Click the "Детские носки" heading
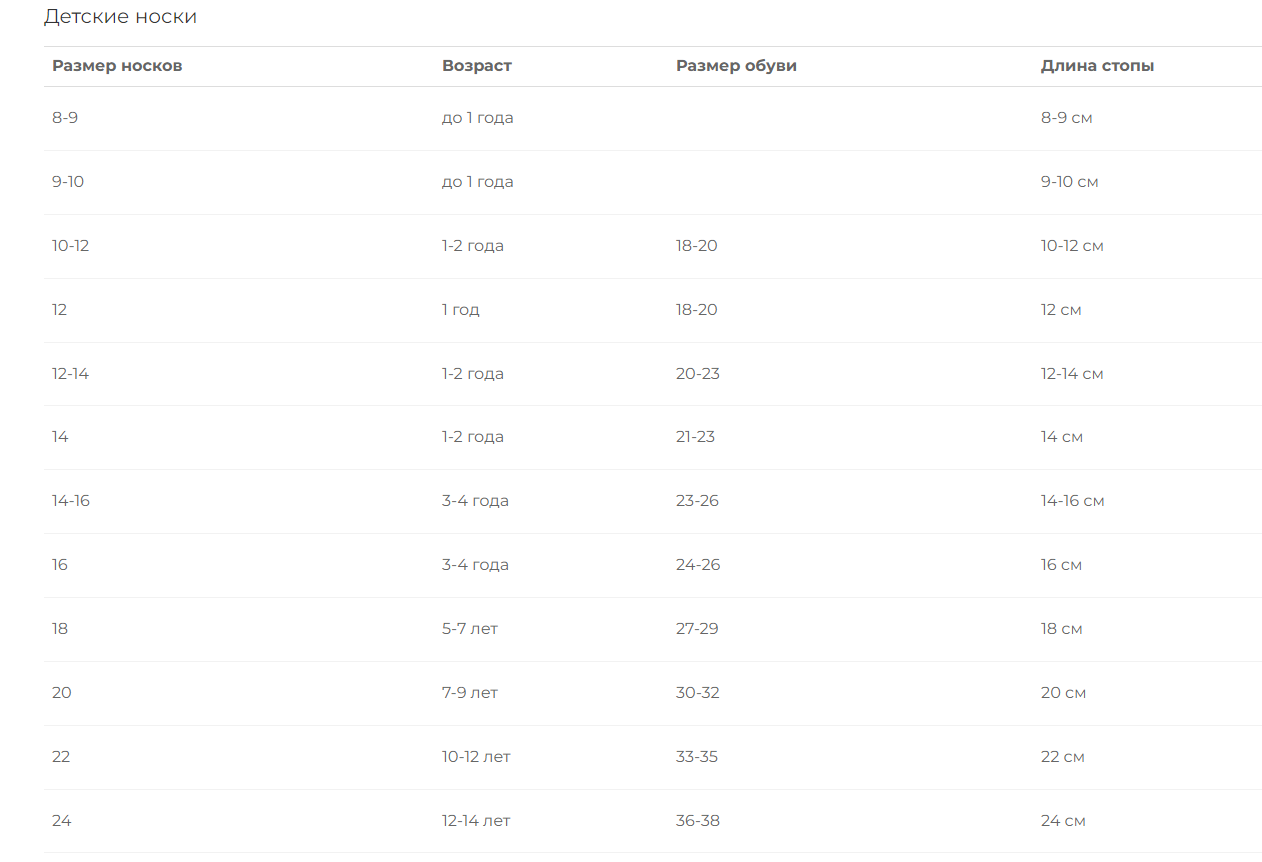The width and height of the screenshot is (1262, 862). pyautogui.click(x=120, y=17)
